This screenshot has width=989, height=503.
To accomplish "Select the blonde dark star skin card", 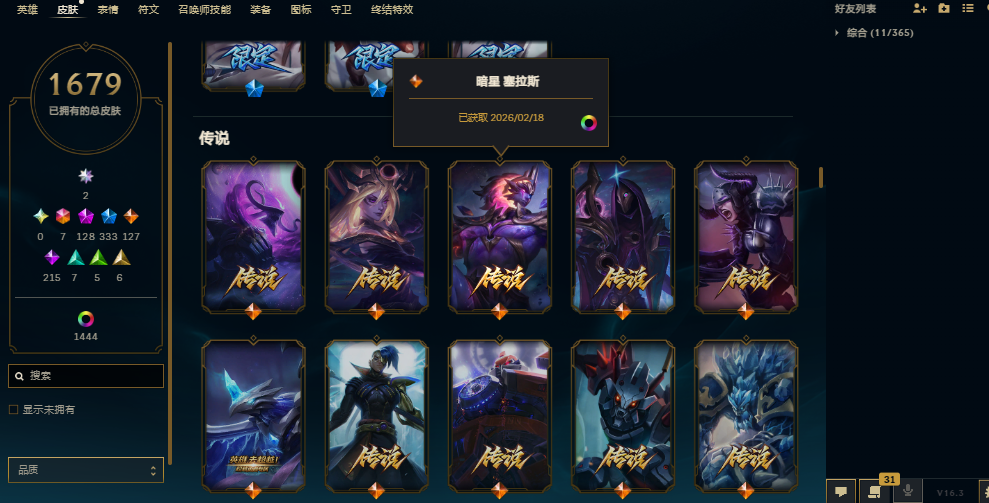I will pos(377,237).
